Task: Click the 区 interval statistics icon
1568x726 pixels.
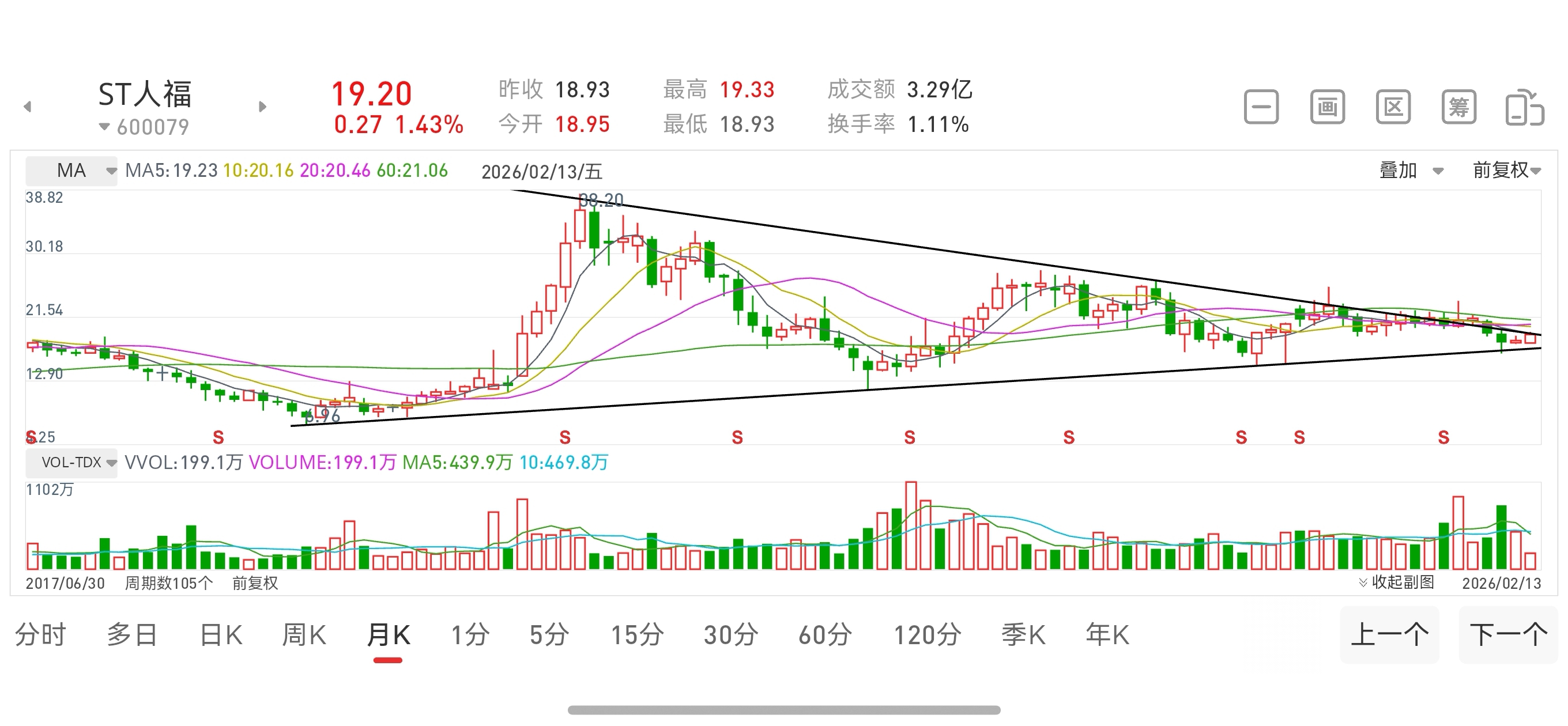Action: [x=1393, y=107]
